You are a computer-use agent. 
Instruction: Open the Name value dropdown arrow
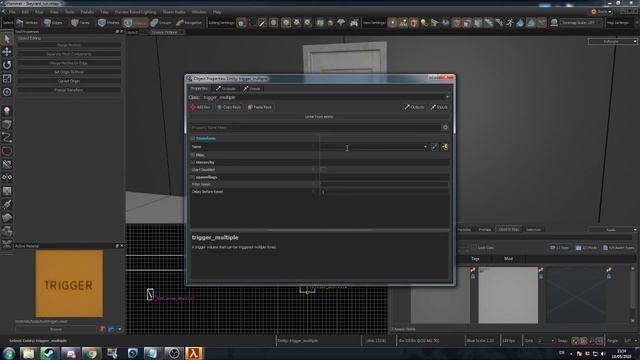coord(425,147)
